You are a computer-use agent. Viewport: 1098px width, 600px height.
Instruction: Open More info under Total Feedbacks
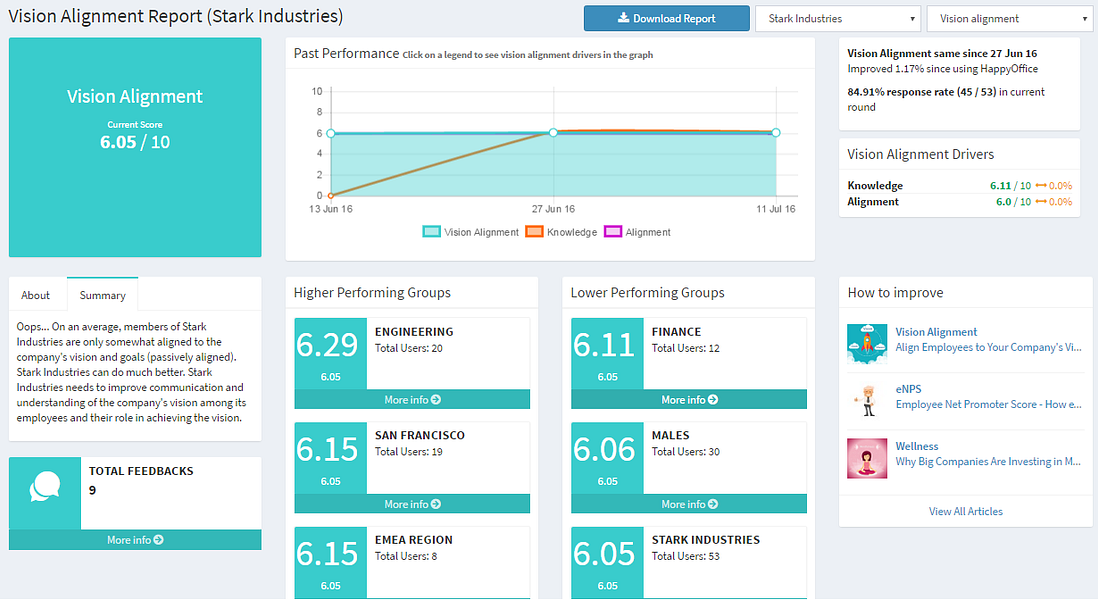tap(135, 540)
